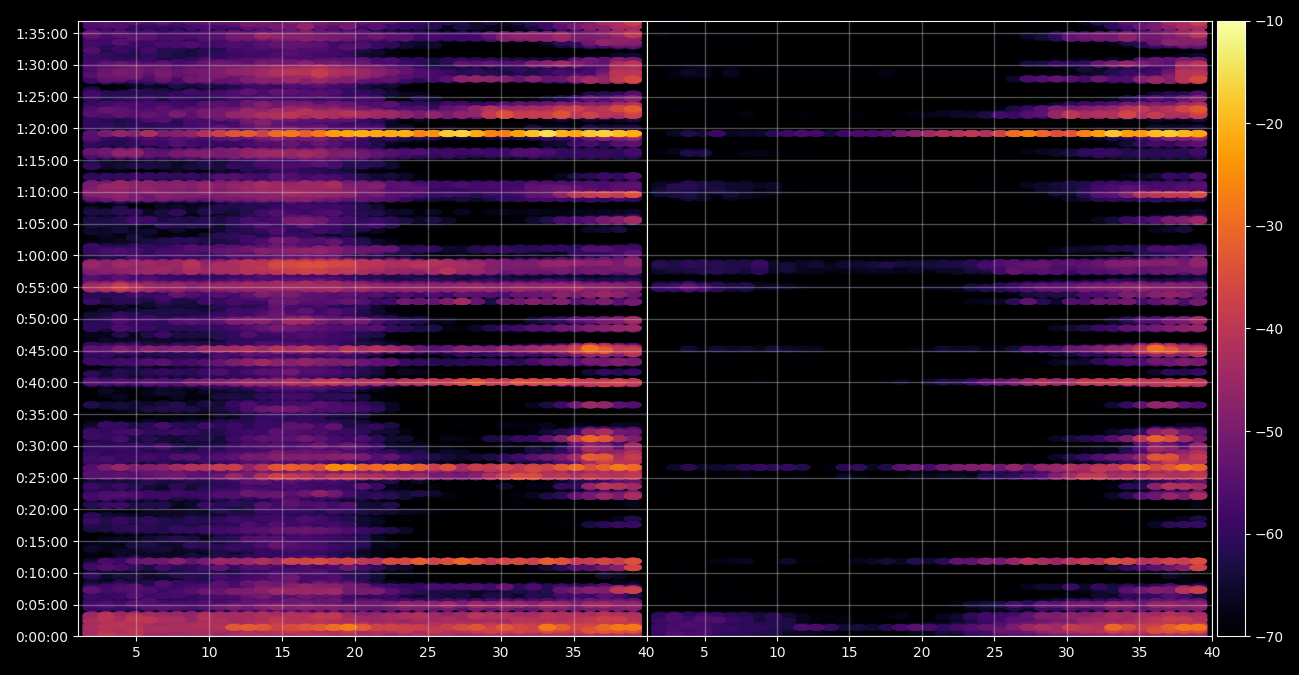
Task: Select the 0:00:00 time label
Action: pyautogui.click(x=42, y=637)
